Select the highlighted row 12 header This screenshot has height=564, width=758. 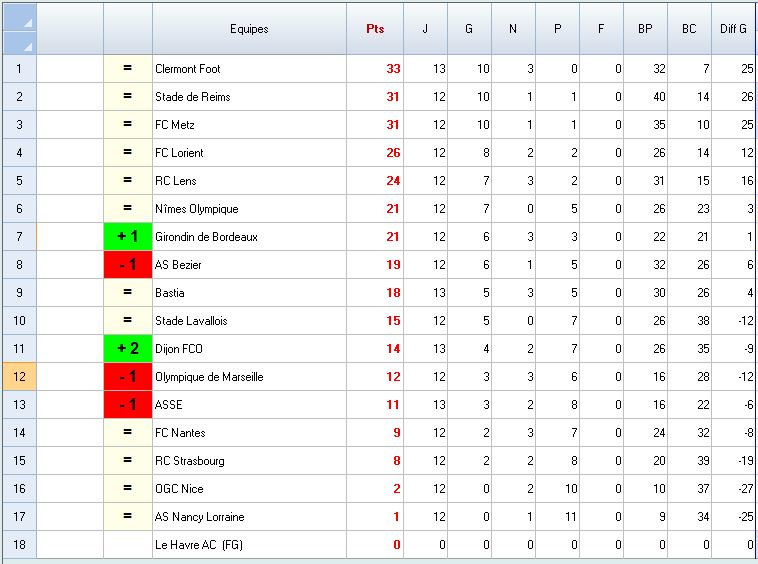[x=18, y=377]
